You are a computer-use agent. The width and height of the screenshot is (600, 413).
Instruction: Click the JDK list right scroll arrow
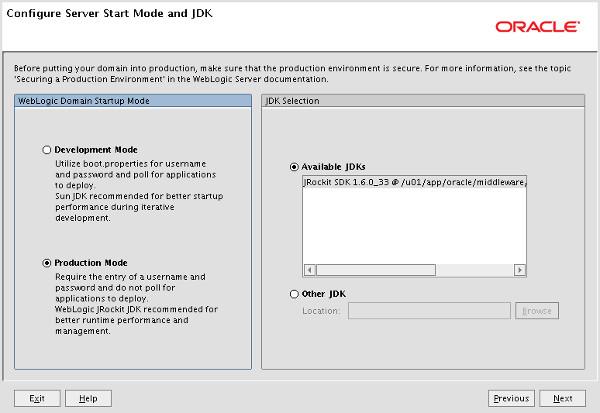pyautogui.click(x=520, y=270)
